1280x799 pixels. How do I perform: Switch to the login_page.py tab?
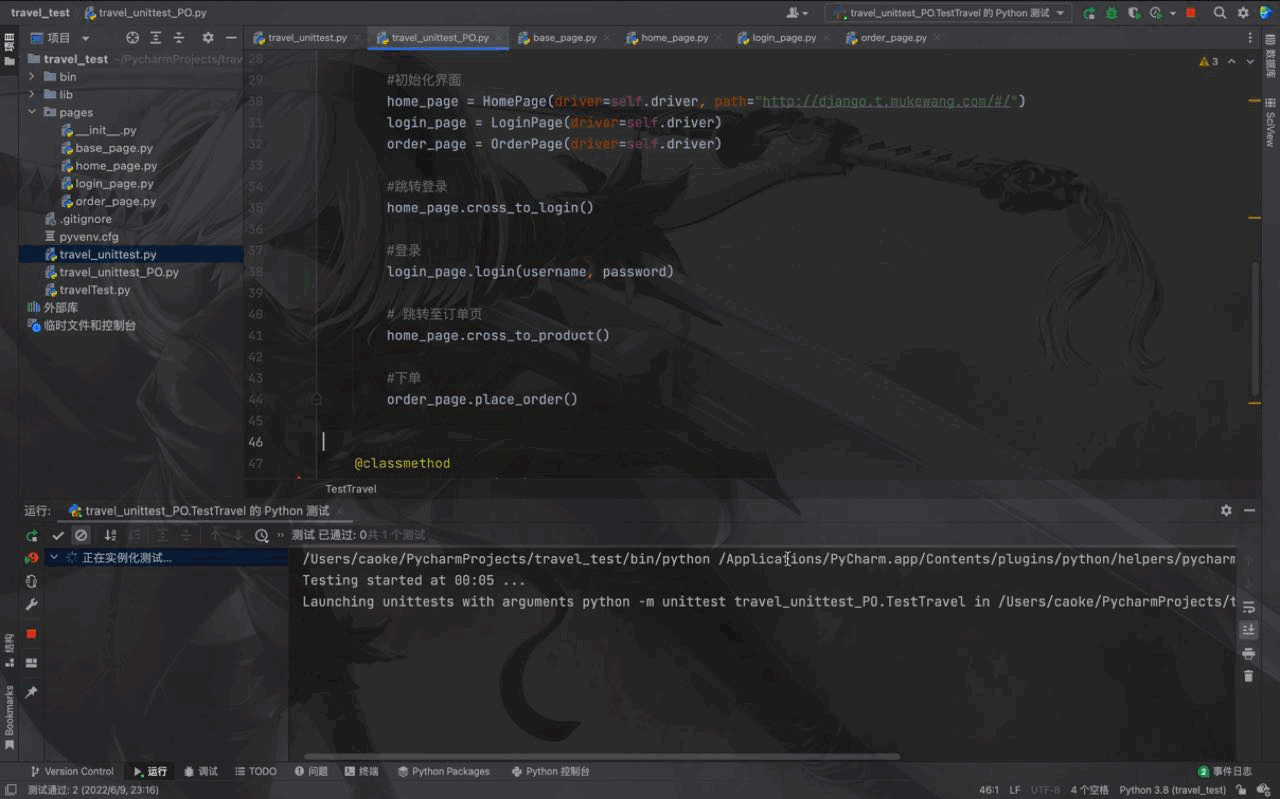[784, 38]
